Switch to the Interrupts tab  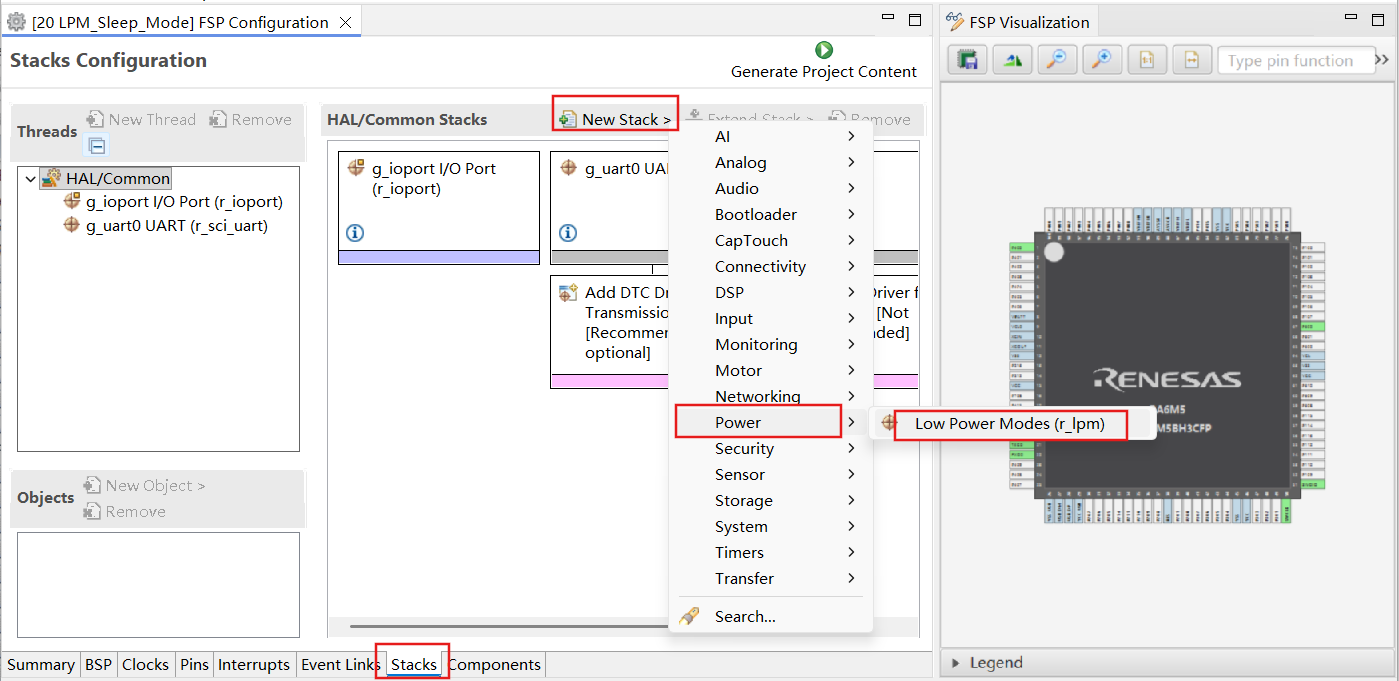tap(254, 664)
